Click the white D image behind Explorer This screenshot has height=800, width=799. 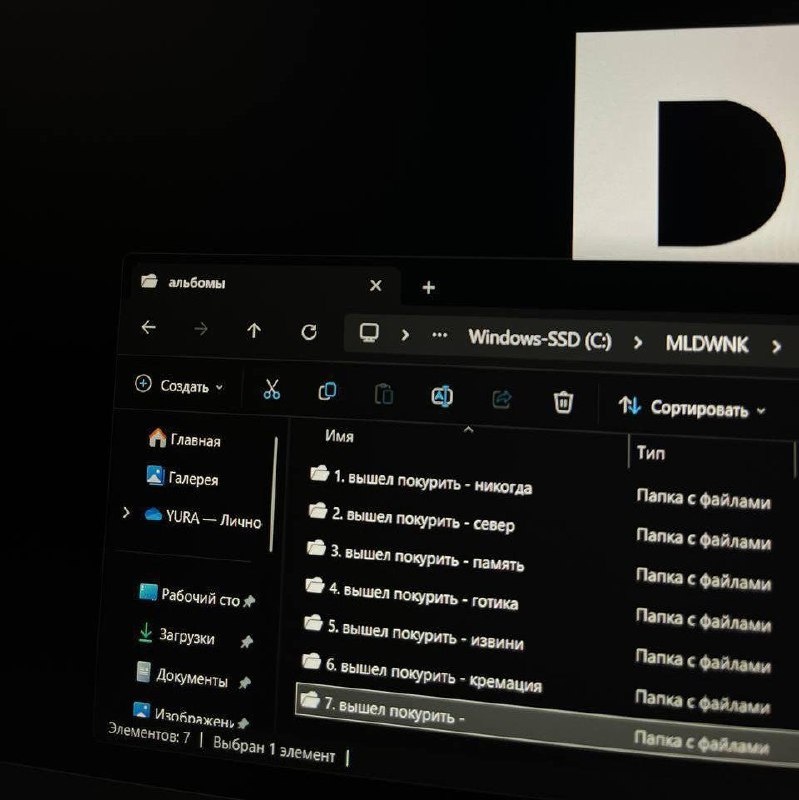[686, 145]
